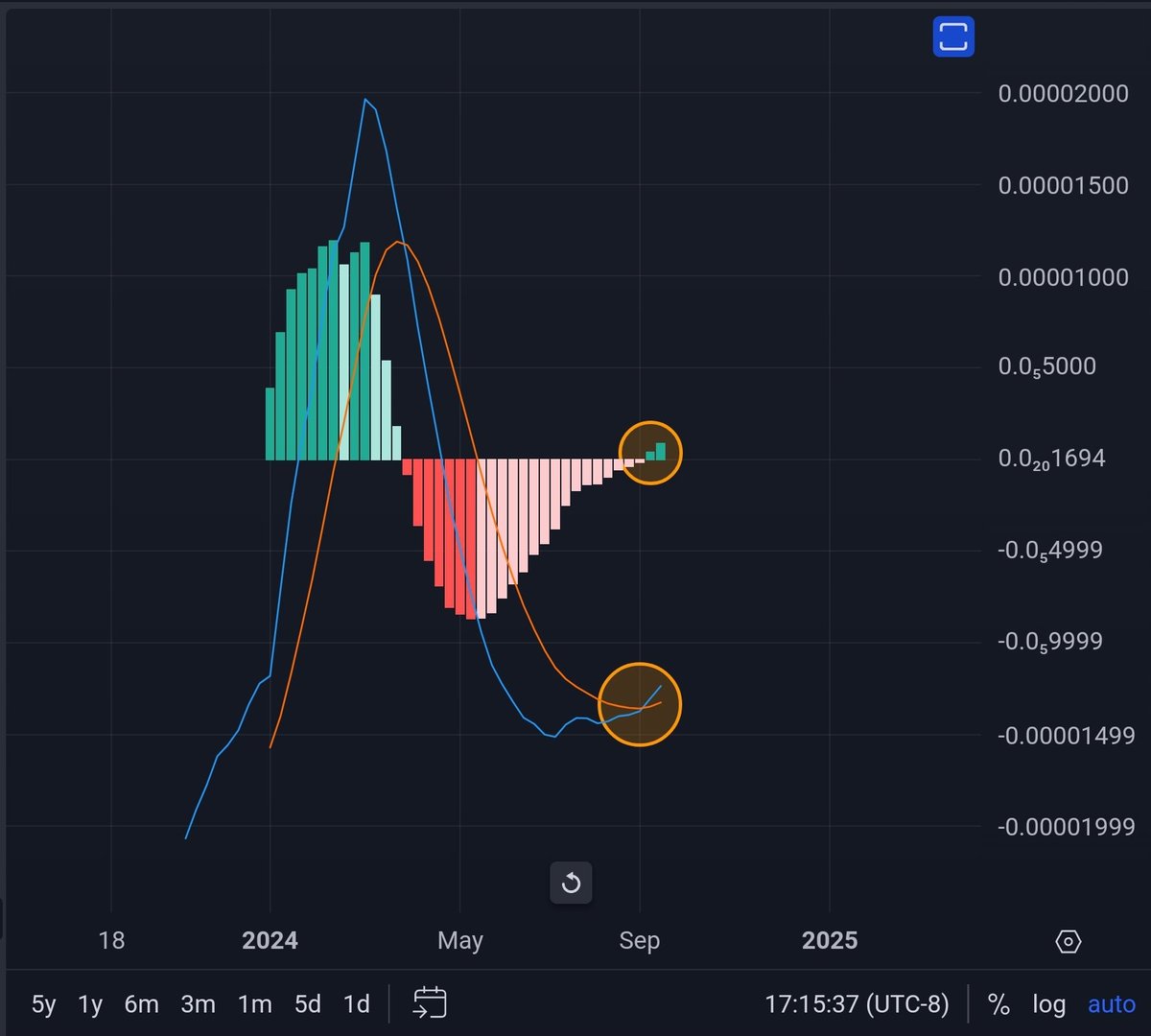This screenshot has width=1151, height=1036.
Task: Click the 2024 time axis label
Action: click(x=270, y=940)
